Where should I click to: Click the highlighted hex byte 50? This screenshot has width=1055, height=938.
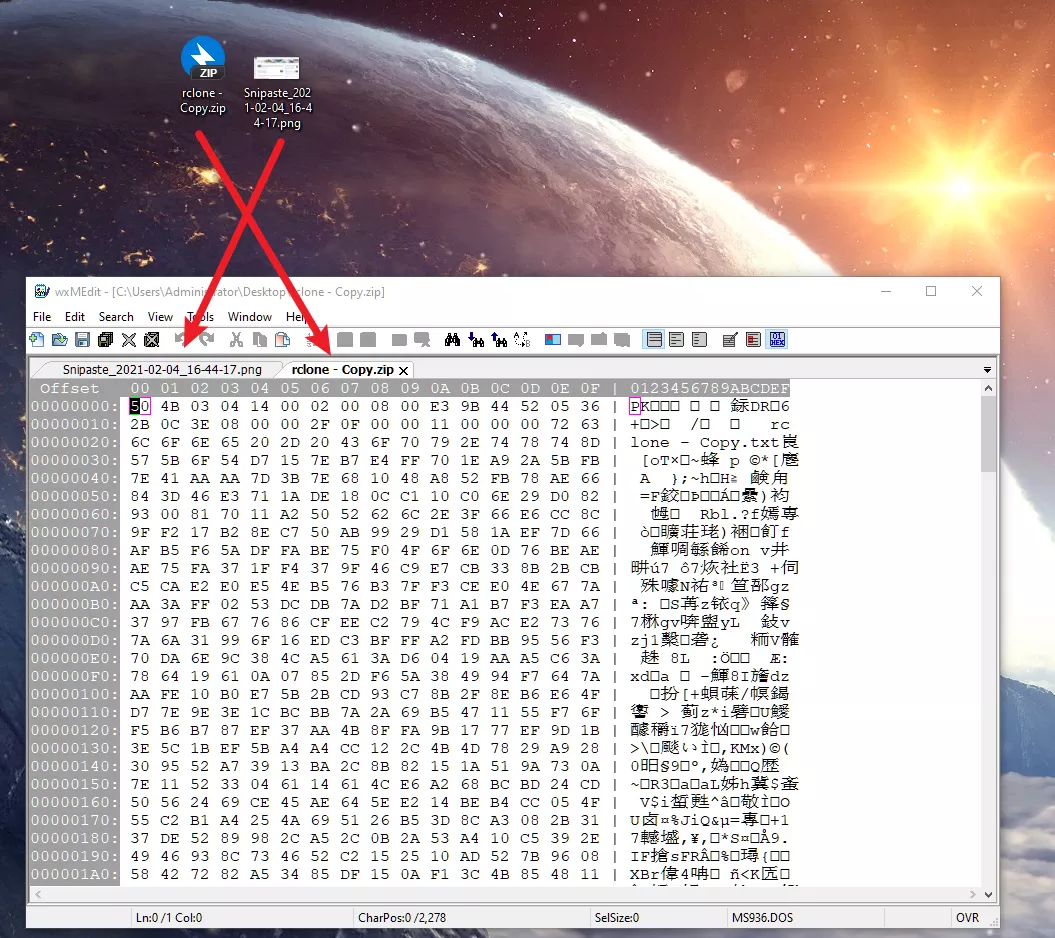click(140, 406)
